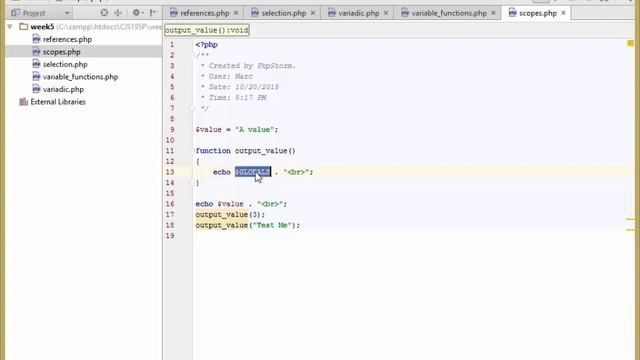Click the lower warning stripe mark in the scrollbar gutter
This screenshot has height=360, width=640.
(x=631, y=230)
